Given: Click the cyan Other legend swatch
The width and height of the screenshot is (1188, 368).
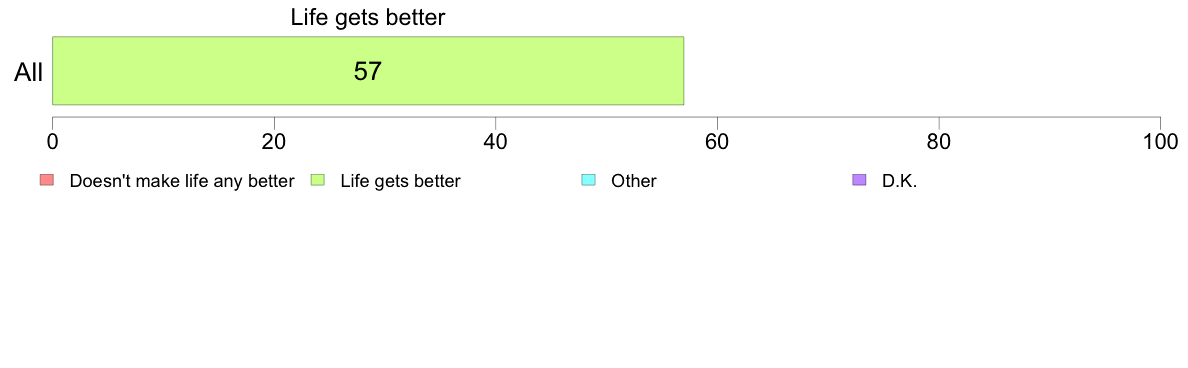Looking at the screenshot, I should (x=589, y=180).
